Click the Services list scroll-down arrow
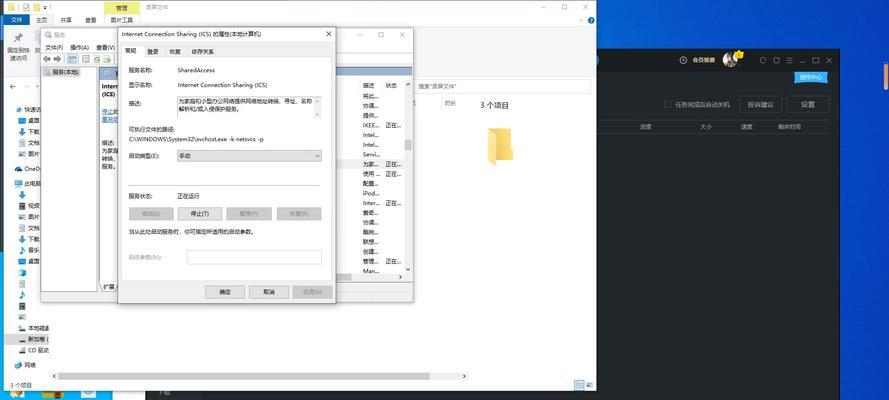889x400 pixels. click(x=408, y=270)
